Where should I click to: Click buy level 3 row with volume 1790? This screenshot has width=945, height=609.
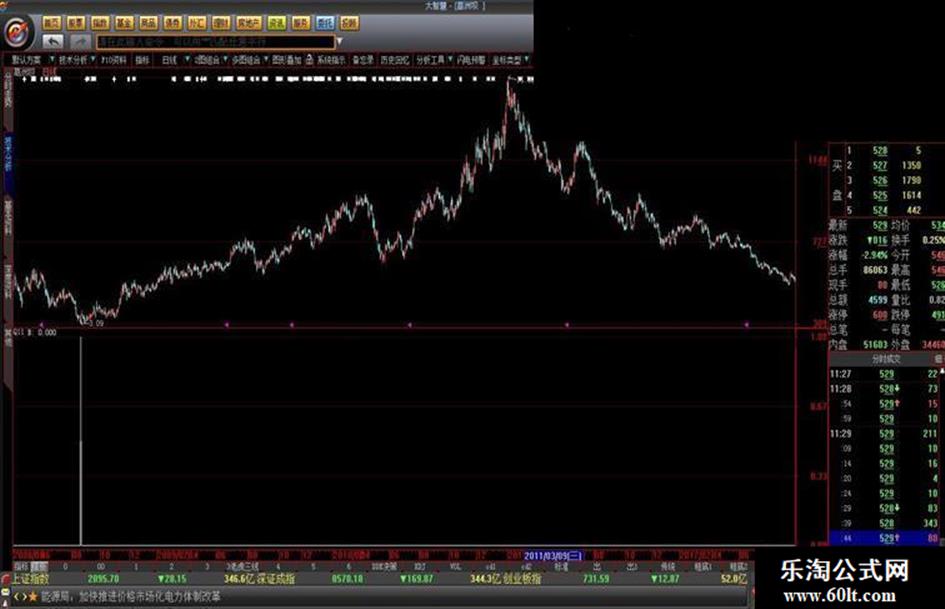coord(887,180)
